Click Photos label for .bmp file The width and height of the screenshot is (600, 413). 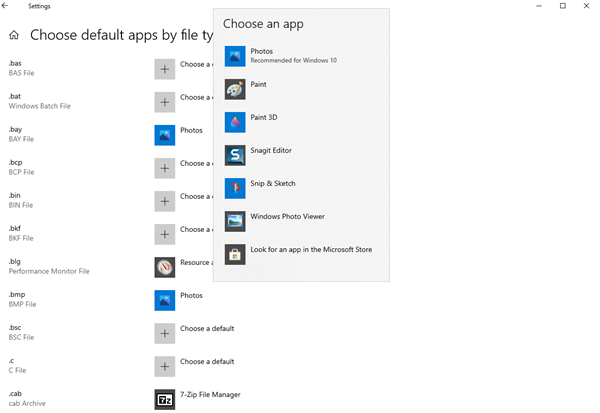[191, 295]
